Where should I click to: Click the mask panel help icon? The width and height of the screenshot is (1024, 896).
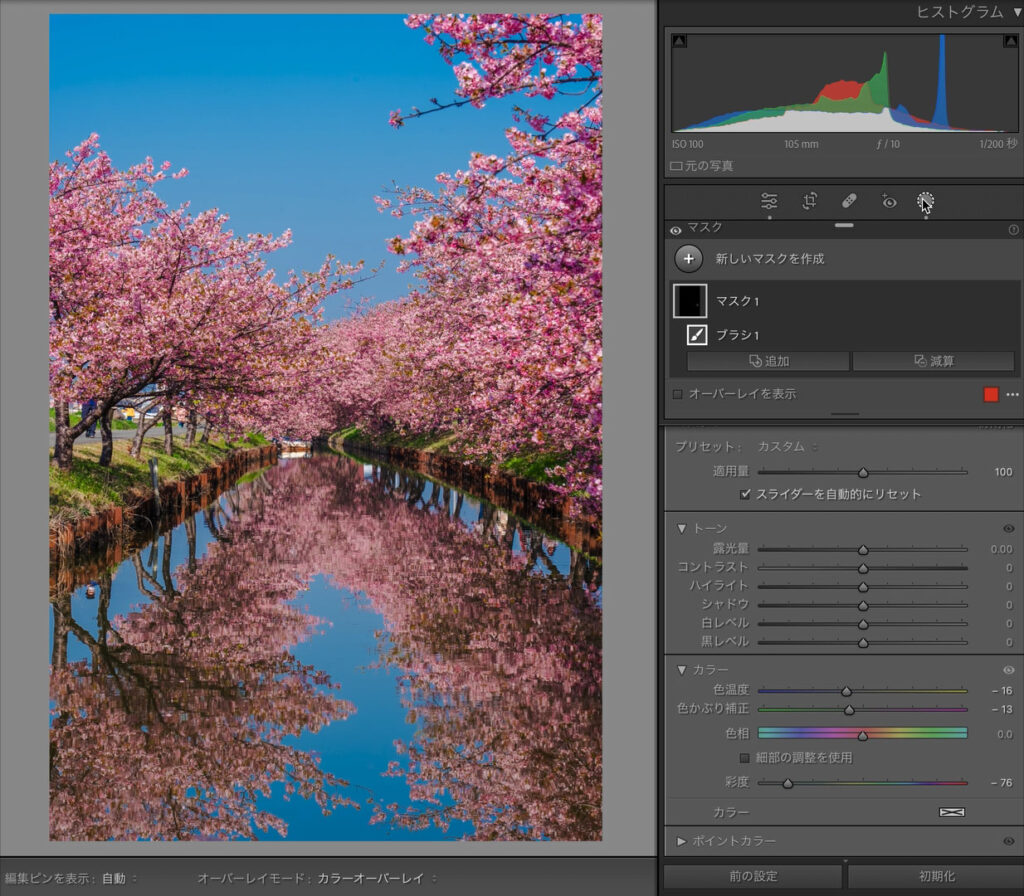(x=1013, y=230)
